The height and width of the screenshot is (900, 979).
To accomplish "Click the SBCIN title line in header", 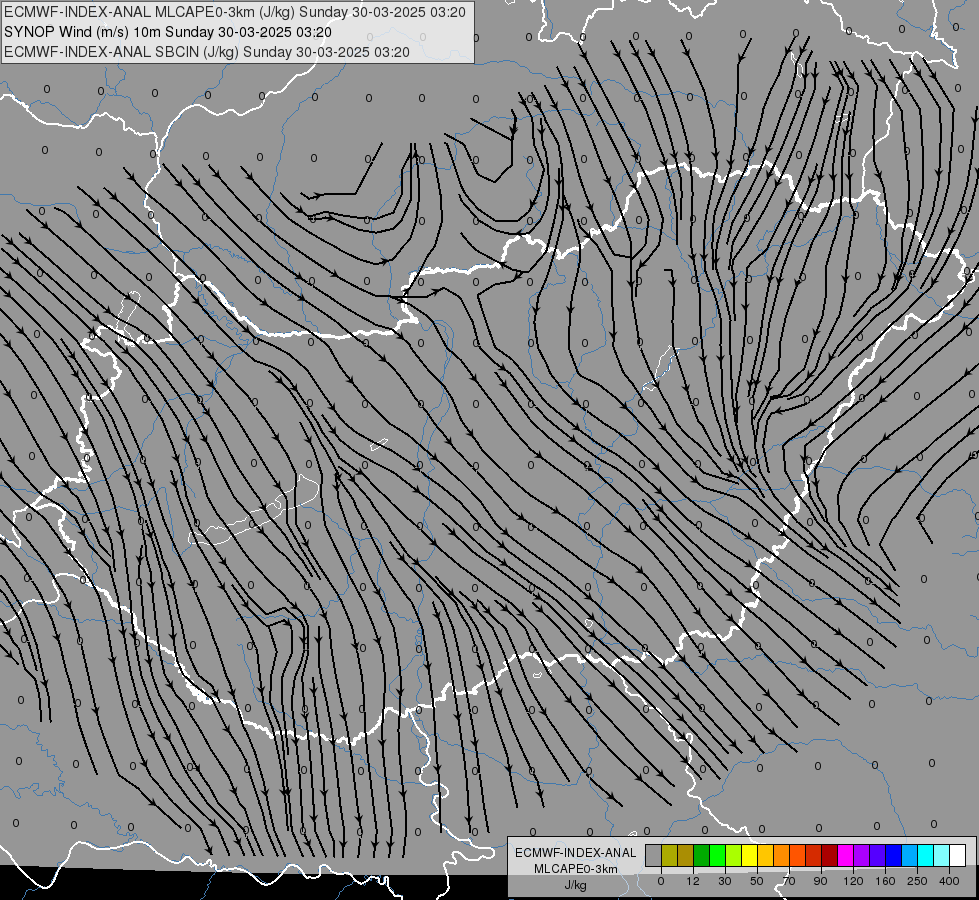I will (207, 52).
